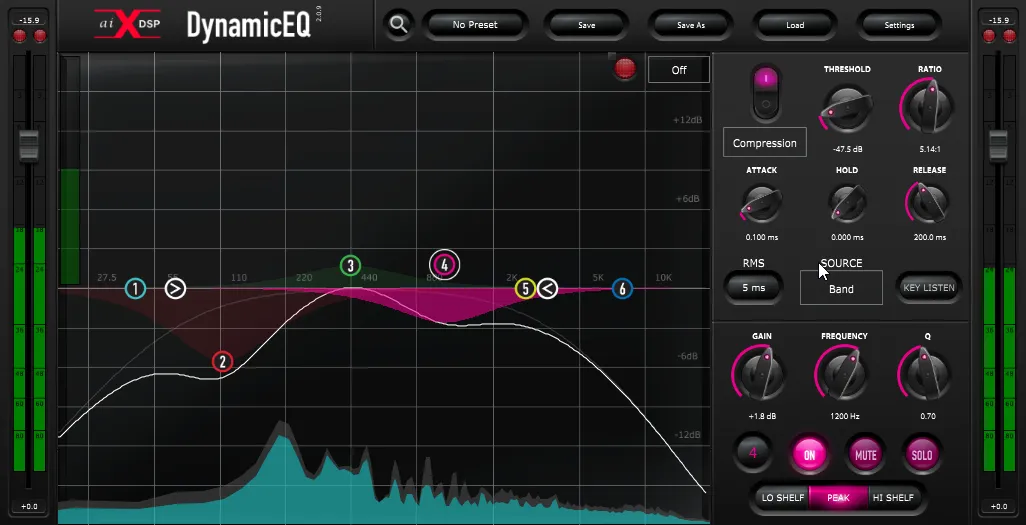Open the No Preset selector

click(x=475, y=25)
